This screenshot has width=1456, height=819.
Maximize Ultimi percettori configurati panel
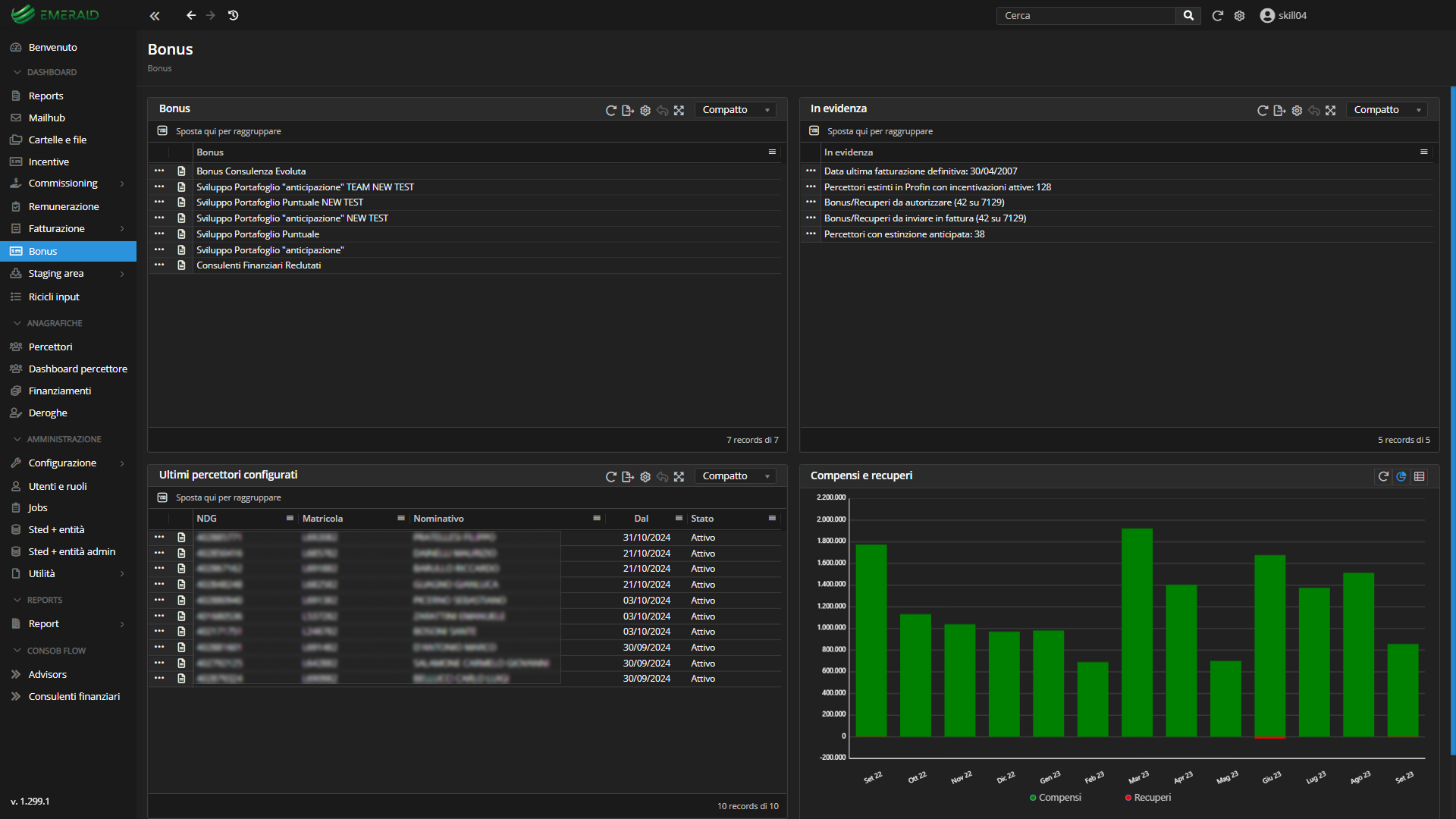(x=679, y=477)
